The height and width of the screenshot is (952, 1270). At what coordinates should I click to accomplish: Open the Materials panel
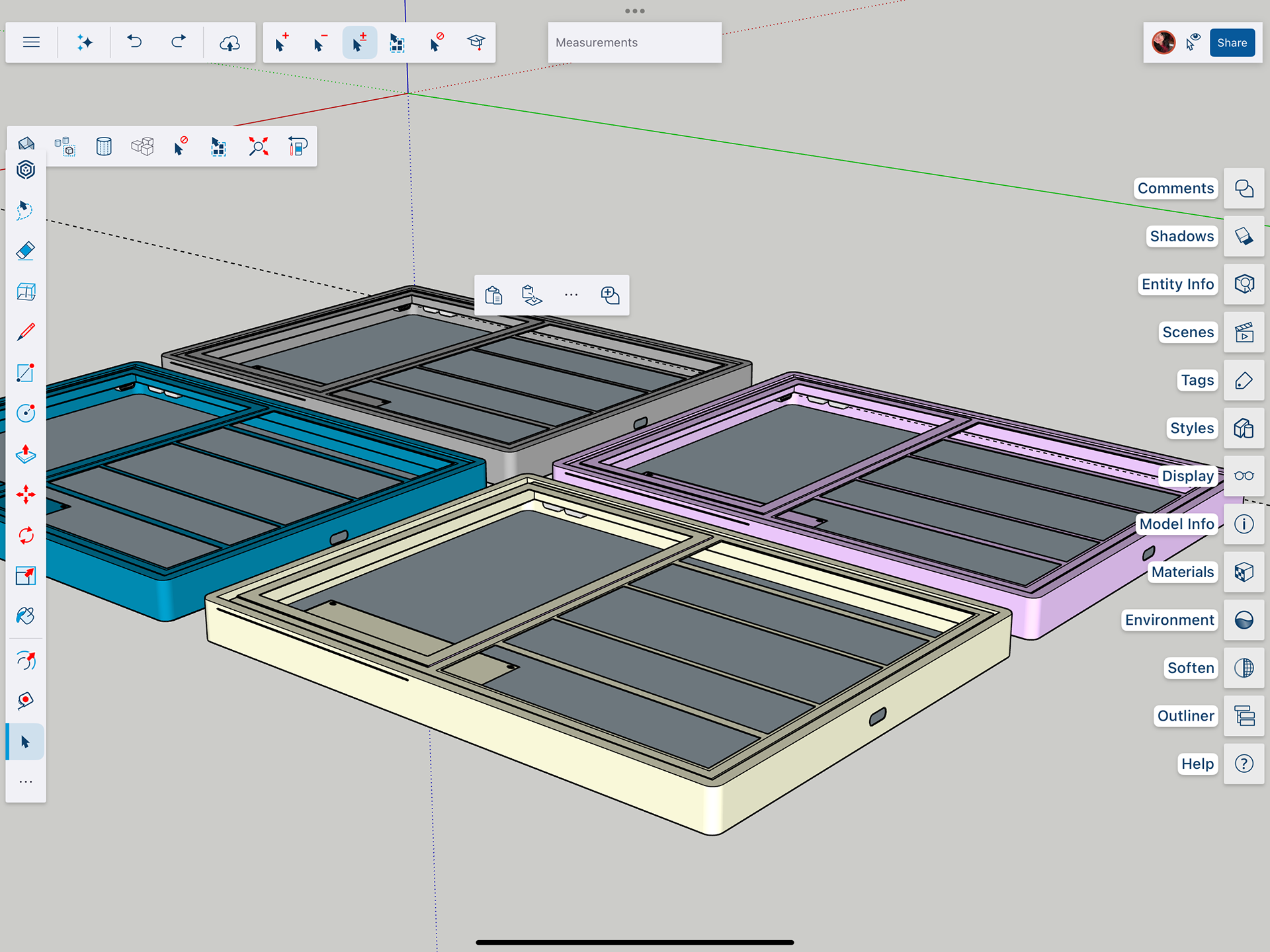(x=1244, y=572)
